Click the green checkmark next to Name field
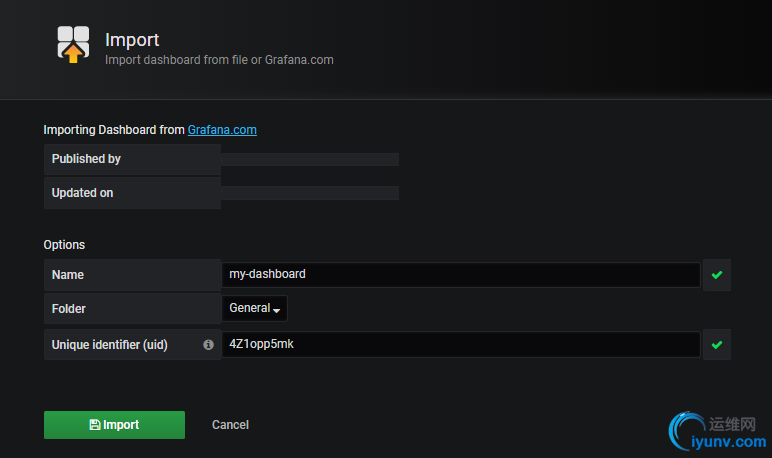Viewport: 772px width, 458px height. (716, 274)
